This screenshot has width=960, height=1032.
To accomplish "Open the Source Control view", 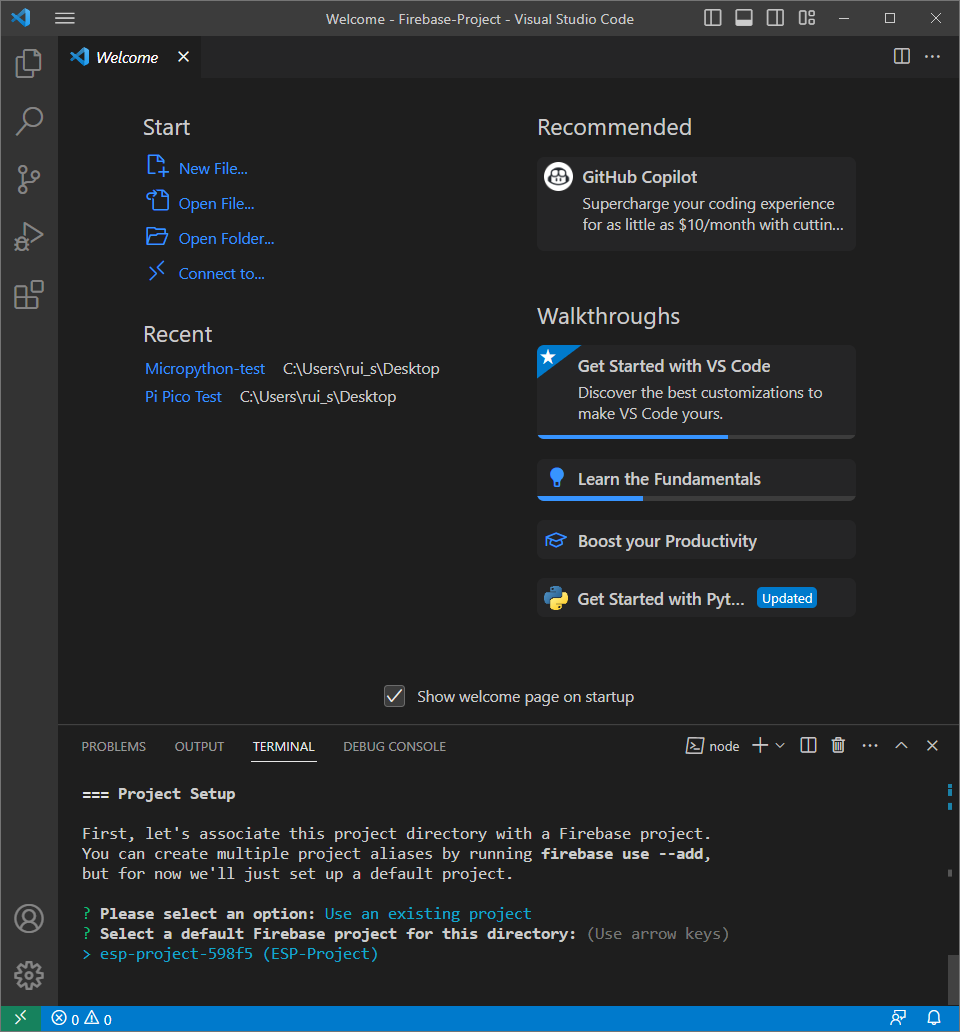I will click(x=28, y=179).
